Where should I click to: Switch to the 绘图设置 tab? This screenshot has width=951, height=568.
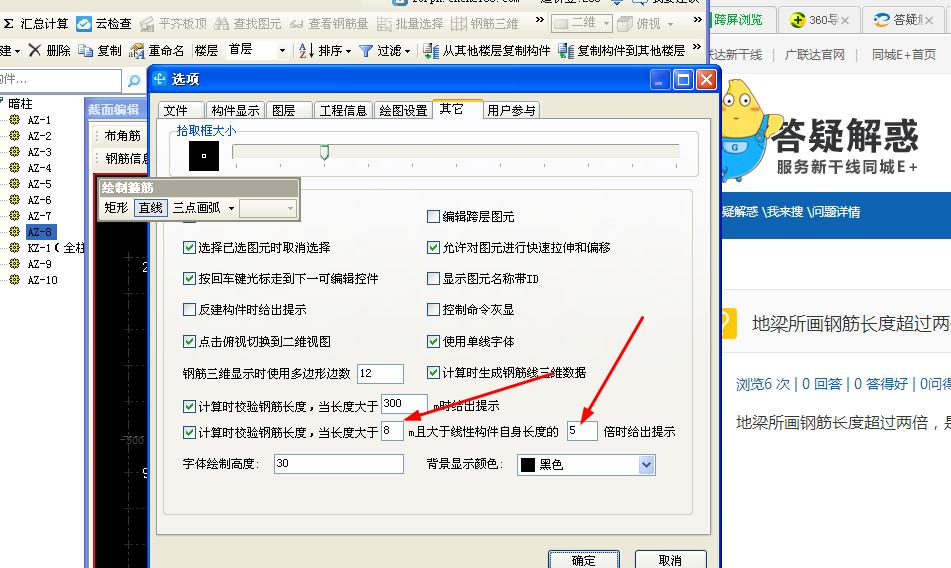[403, 110]
